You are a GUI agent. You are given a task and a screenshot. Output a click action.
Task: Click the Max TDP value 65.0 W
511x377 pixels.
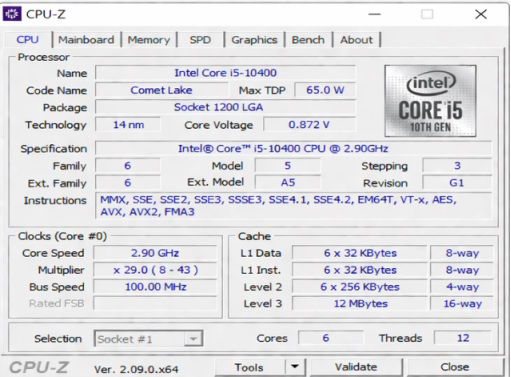(x=325, y=90)
